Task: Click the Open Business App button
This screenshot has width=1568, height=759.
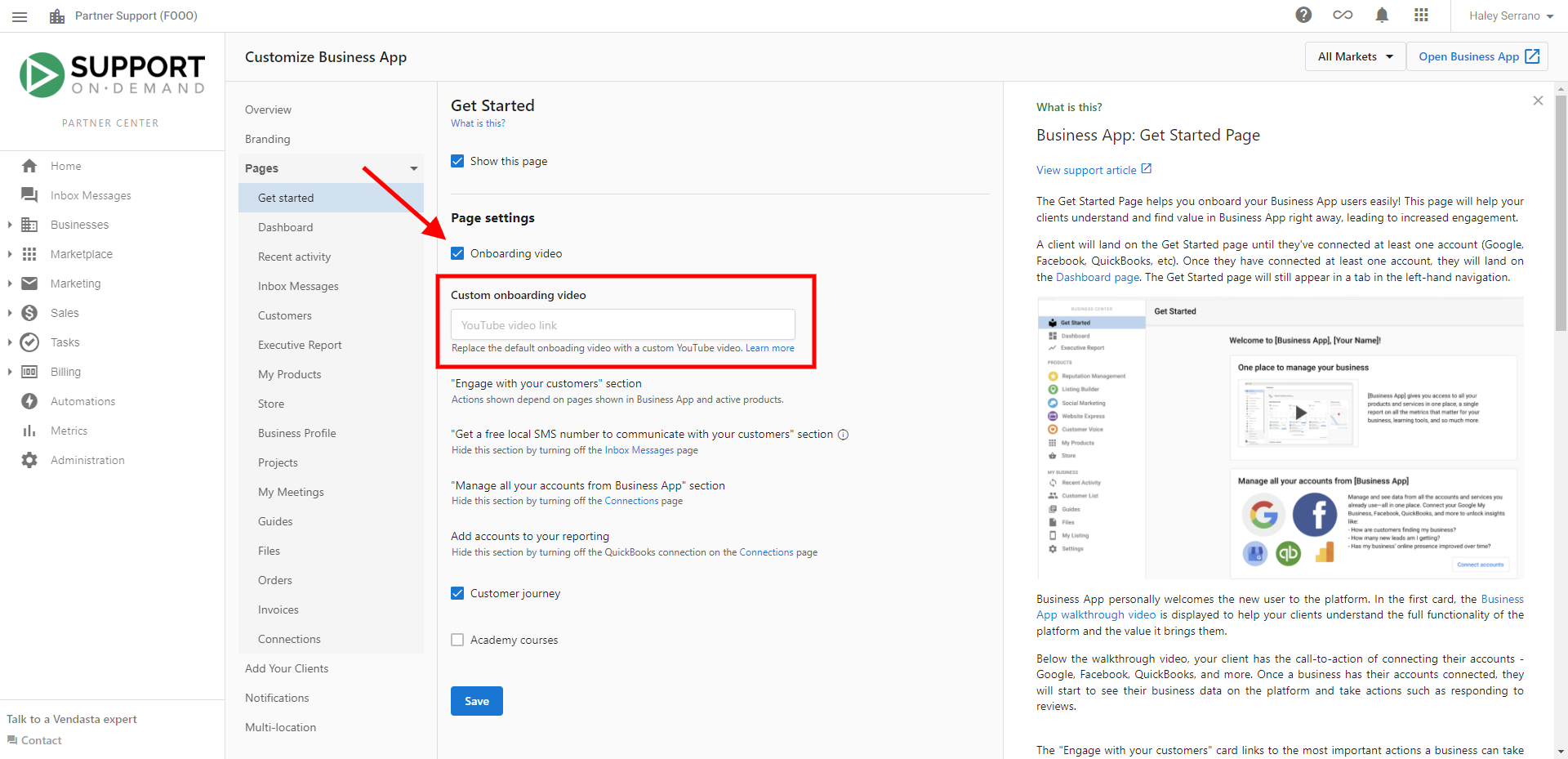Action: click(1477, 56)
